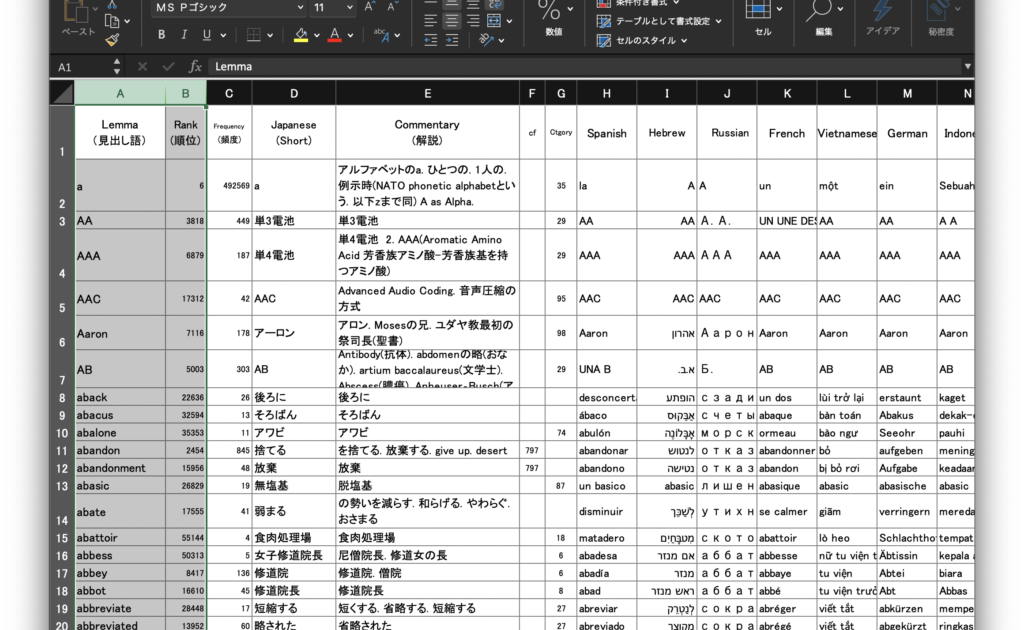Click the 'Seeohr' German cell

click(907, 433)
